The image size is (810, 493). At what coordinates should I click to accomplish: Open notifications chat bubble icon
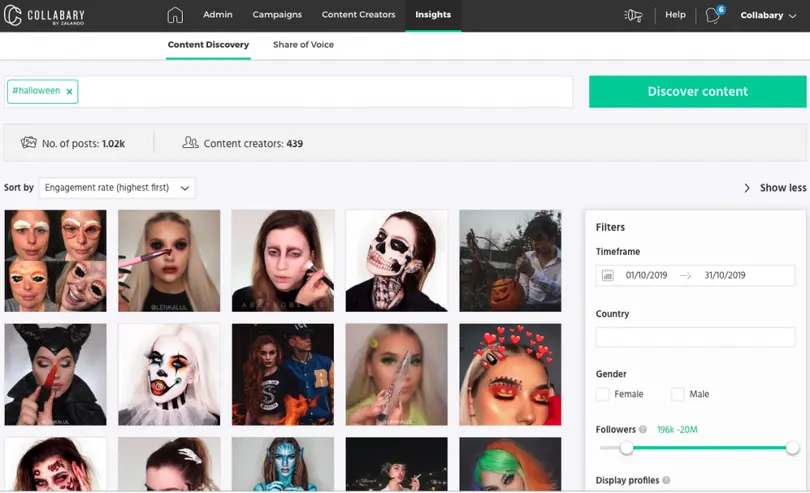tap(713, 15)
